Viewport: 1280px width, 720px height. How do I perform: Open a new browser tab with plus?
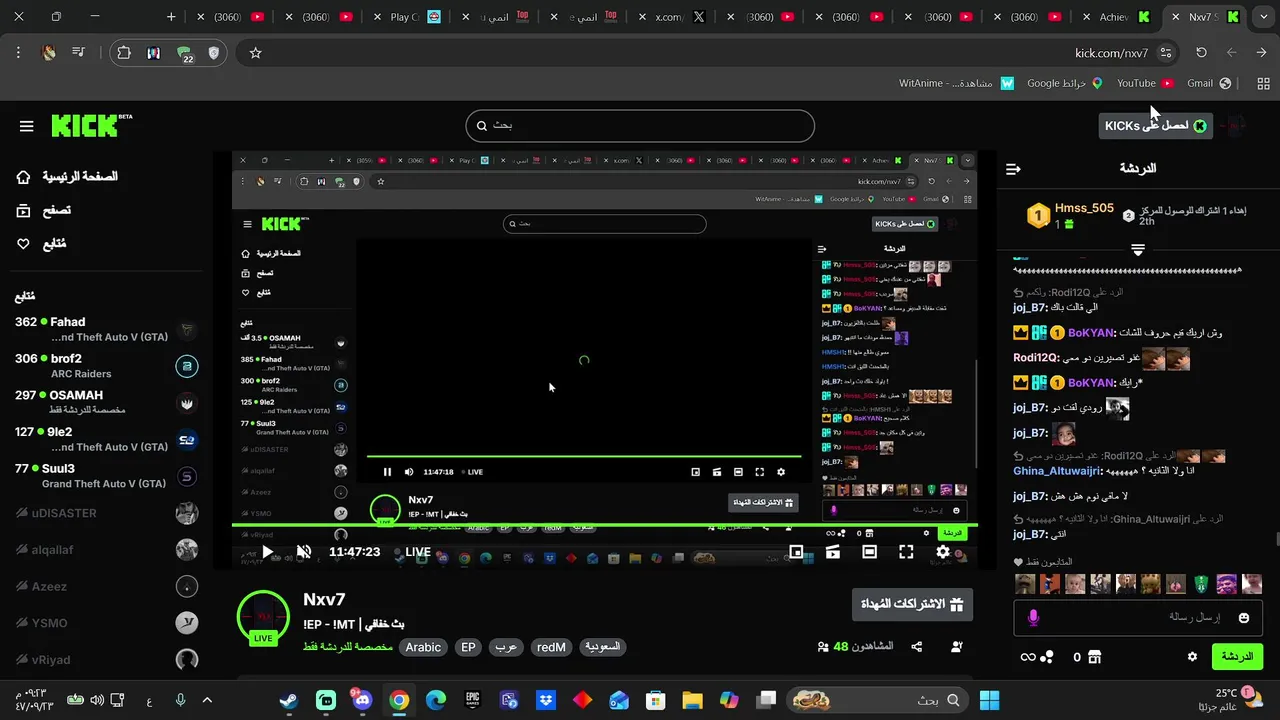point(171,17)
